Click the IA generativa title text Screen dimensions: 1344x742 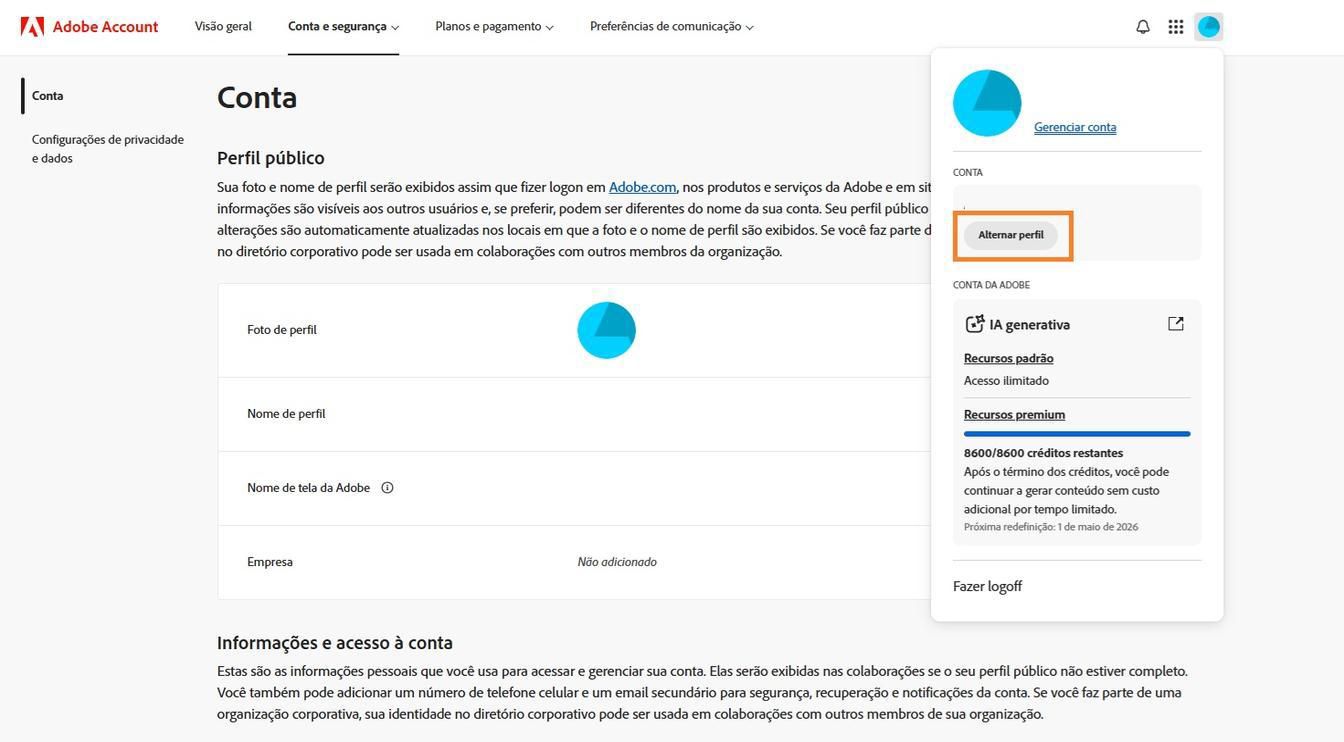point(1030,324)
